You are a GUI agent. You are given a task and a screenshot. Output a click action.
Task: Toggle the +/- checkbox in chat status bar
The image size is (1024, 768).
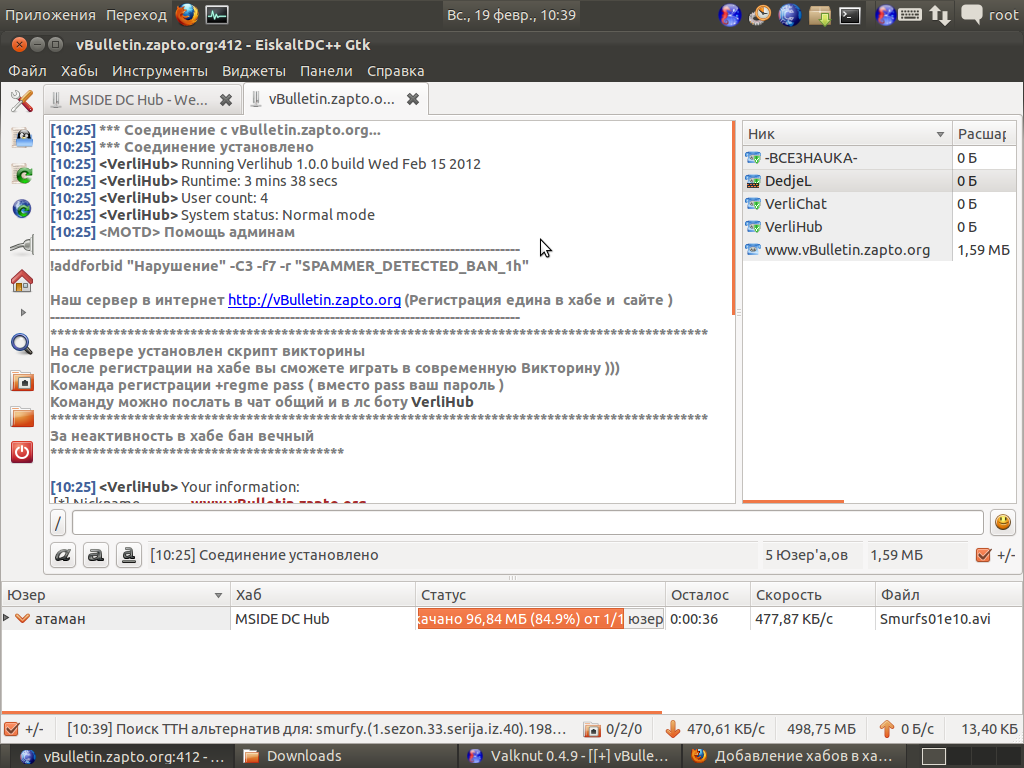982,555
